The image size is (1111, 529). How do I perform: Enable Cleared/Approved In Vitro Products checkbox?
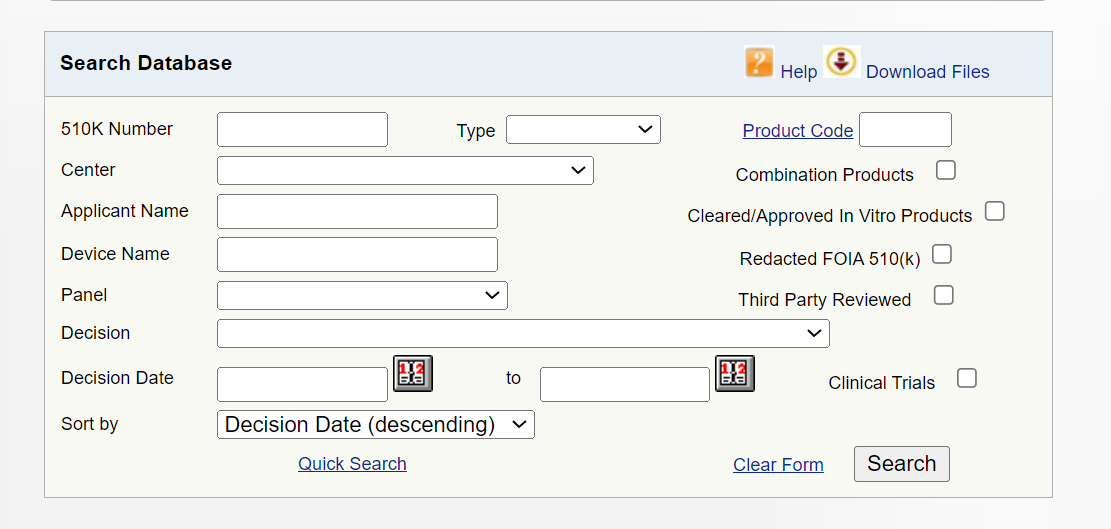[x=995, y=211]
